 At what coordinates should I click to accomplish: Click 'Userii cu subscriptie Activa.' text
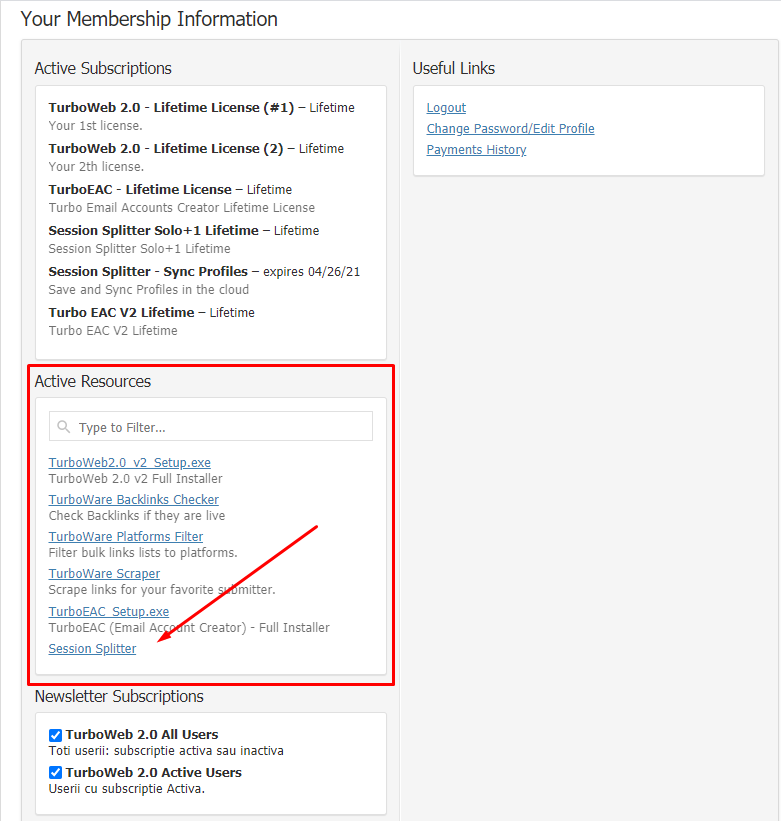pos(127,789)
